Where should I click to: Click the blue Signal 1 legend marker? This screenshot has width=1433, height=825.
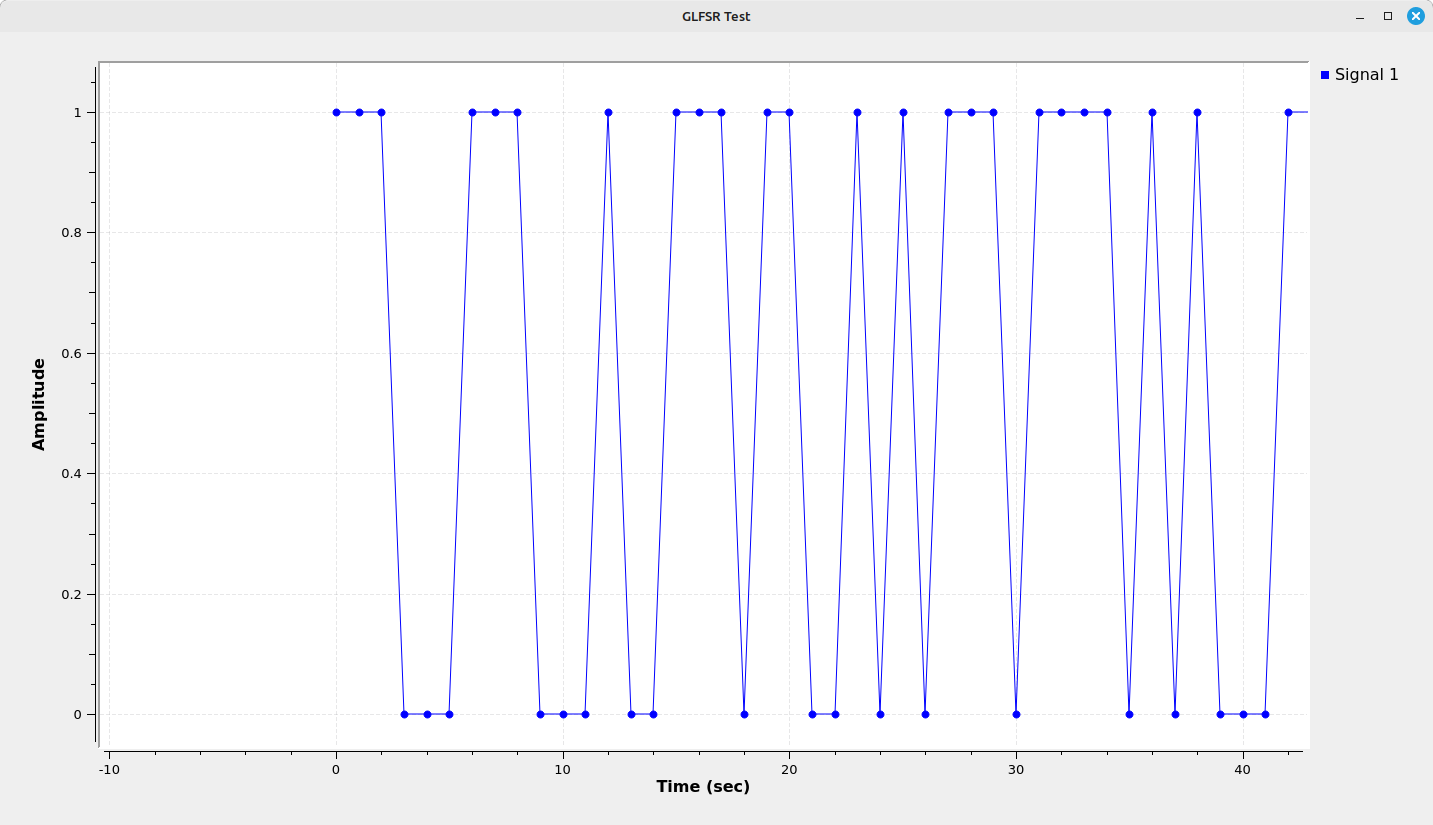(1325, 75)
